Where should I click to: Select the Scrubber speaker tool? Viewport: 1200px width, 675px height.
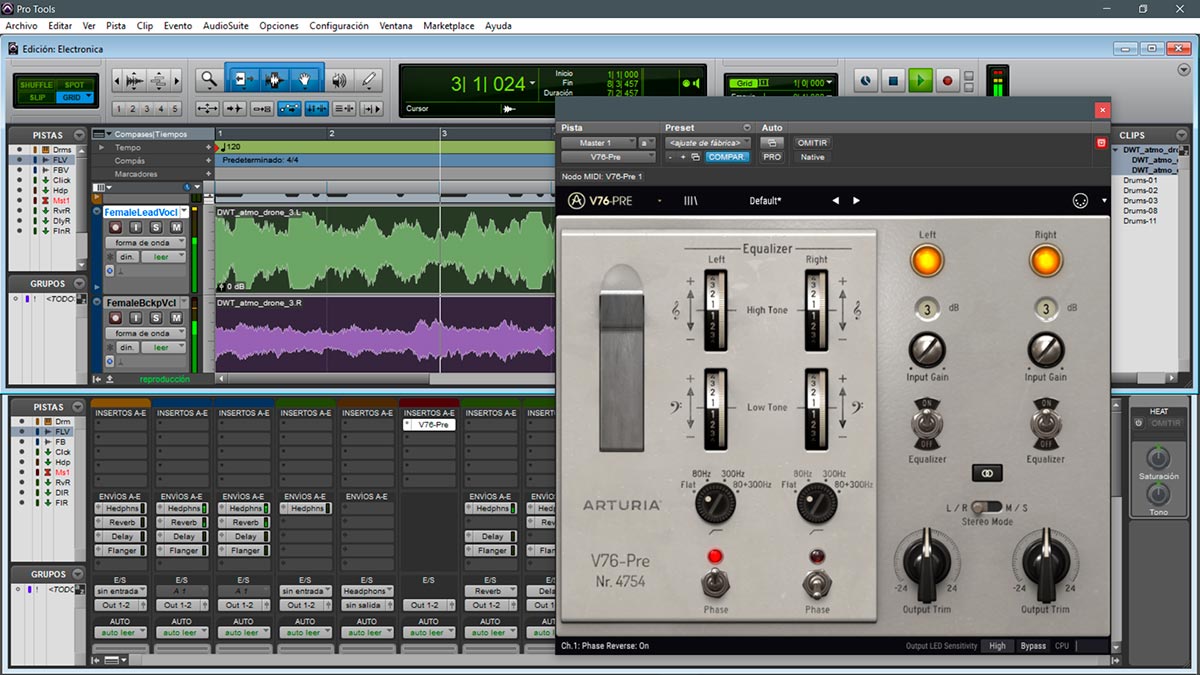(340, 80)
